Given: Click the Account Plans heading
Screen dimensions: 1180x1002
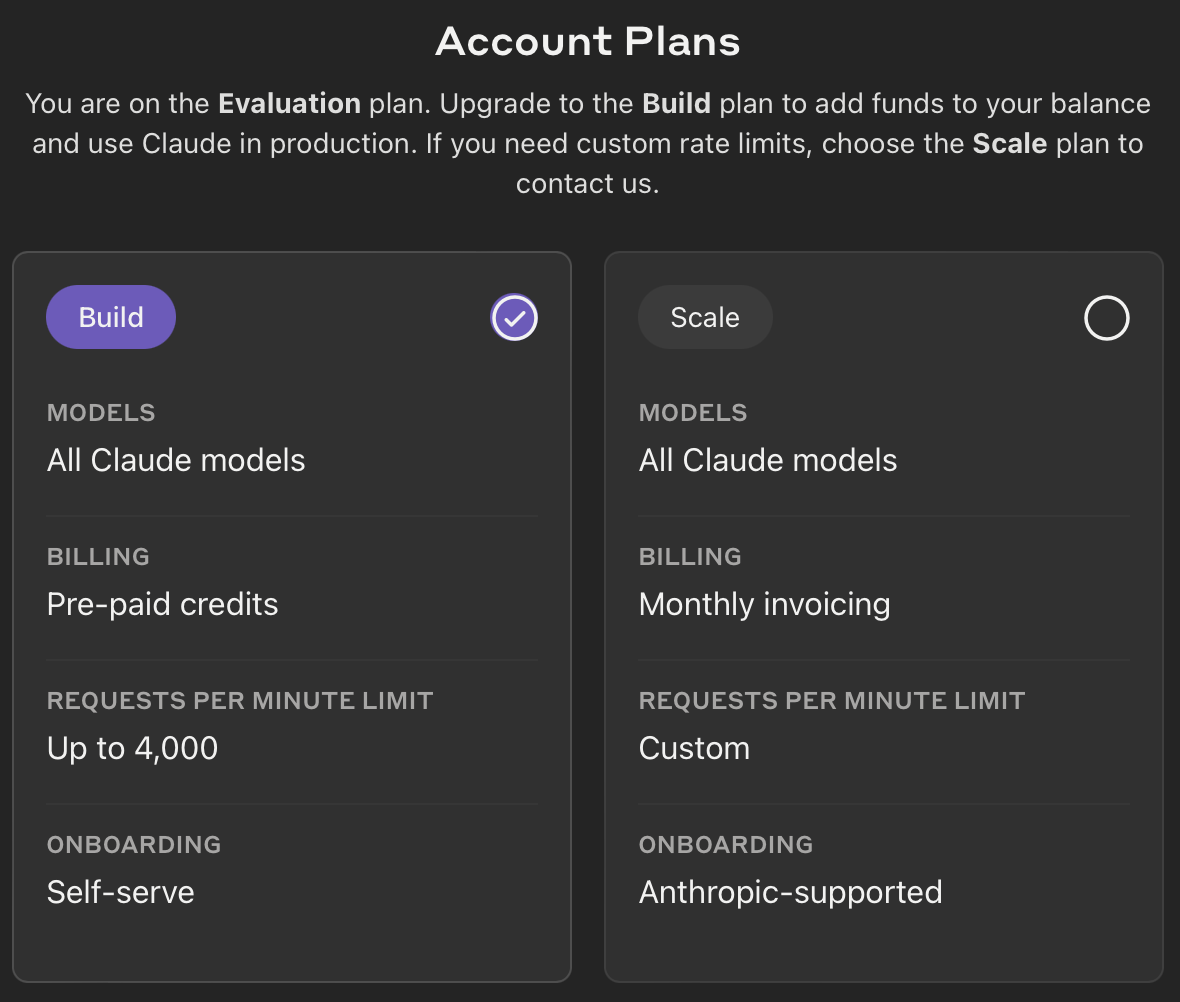Looking at the screenshot, I should 588,42.
